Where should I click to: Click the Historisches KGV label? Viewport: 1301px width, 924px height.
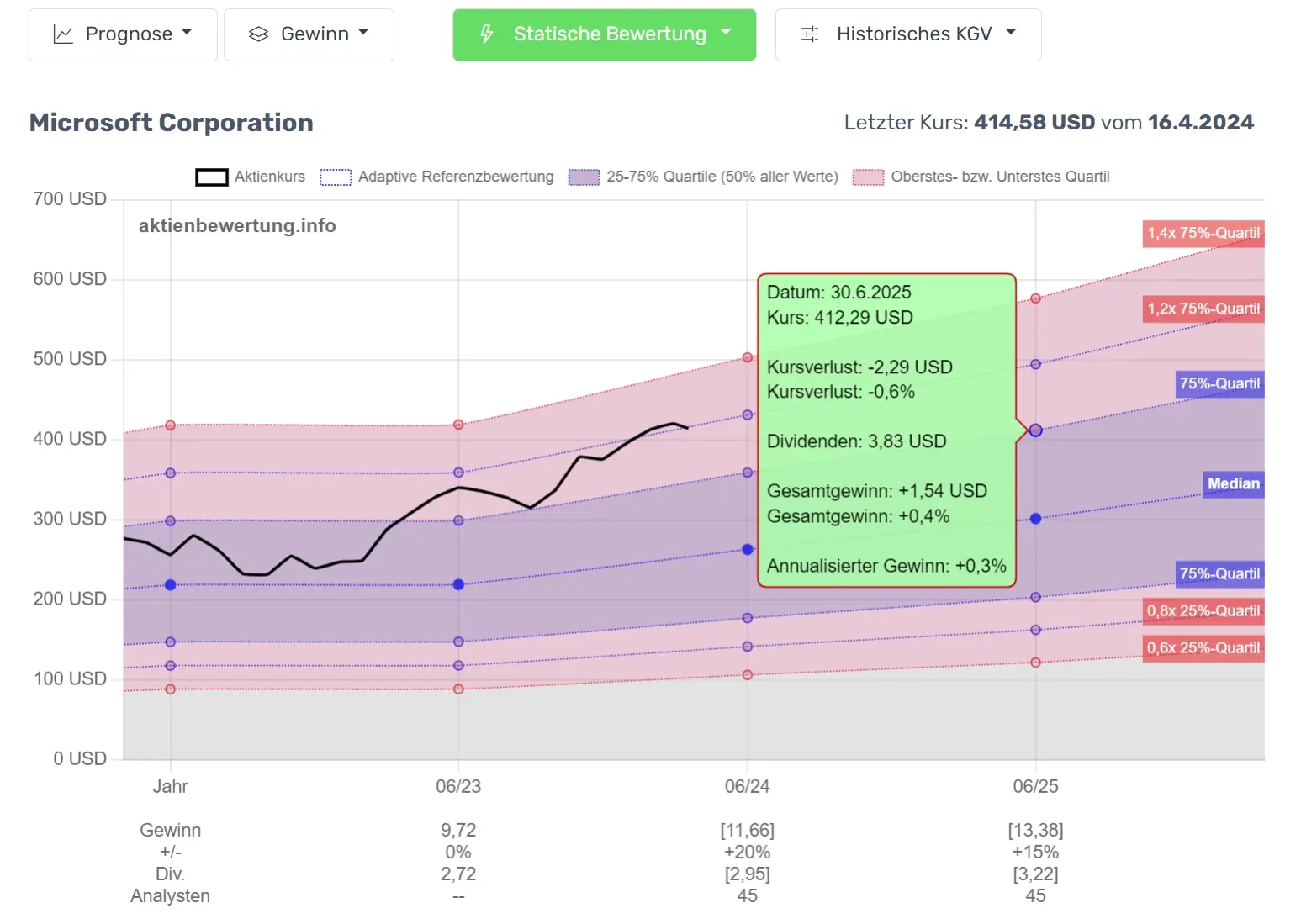914,34
